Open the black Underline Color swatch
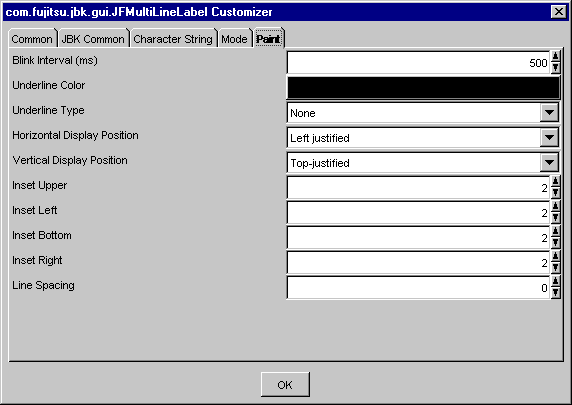 pos(423,88)
